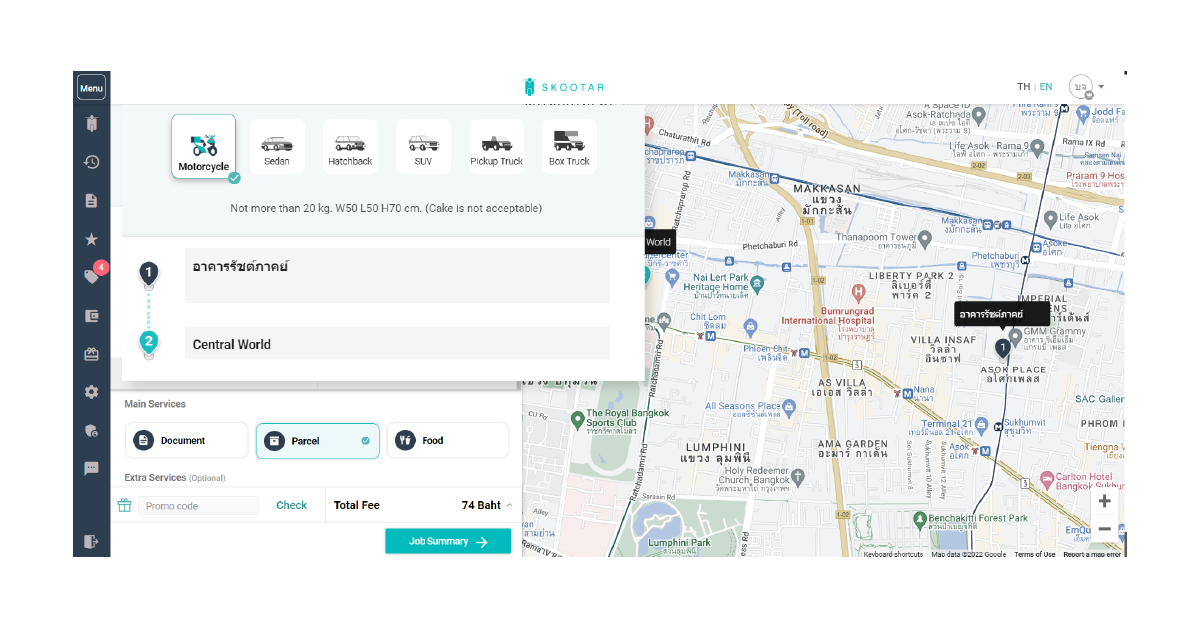
Task: Open the document sheet icon in sidebar
Action: (91, 201)
